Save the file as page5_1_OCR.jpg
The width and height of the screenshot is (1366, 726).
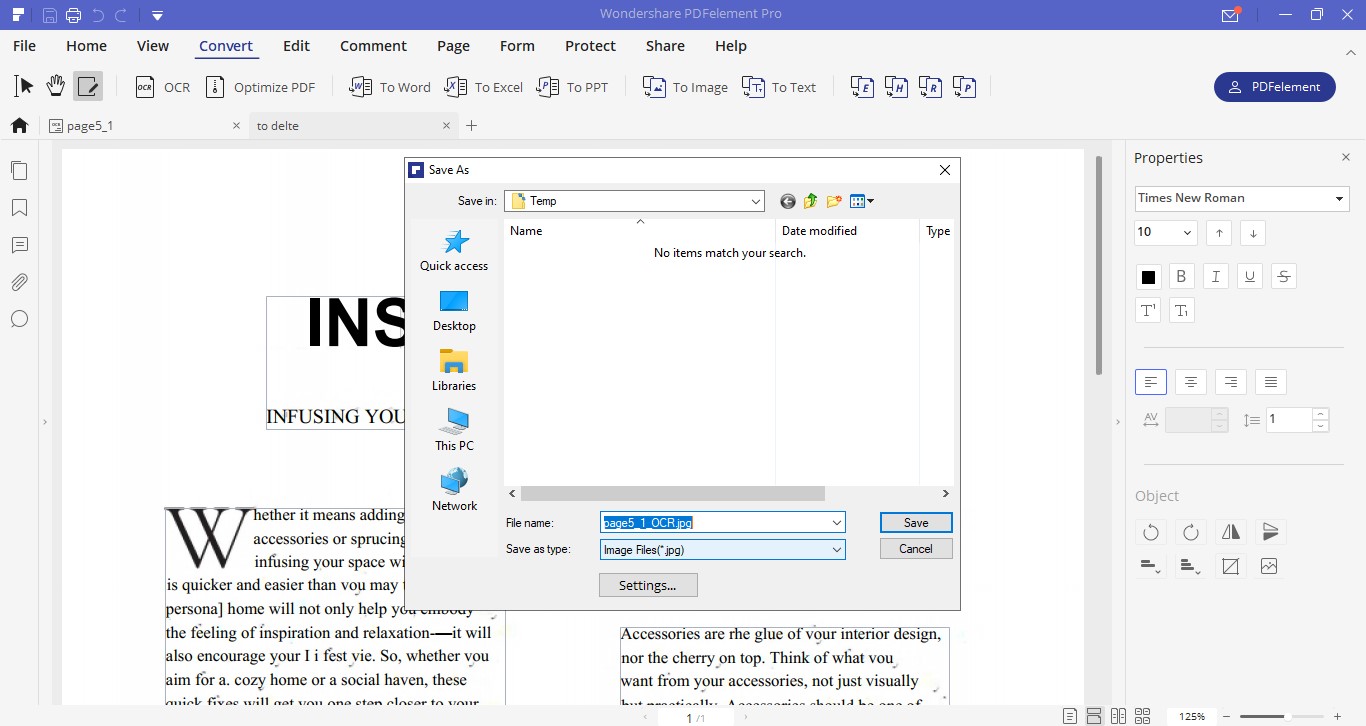pos(915,522)
